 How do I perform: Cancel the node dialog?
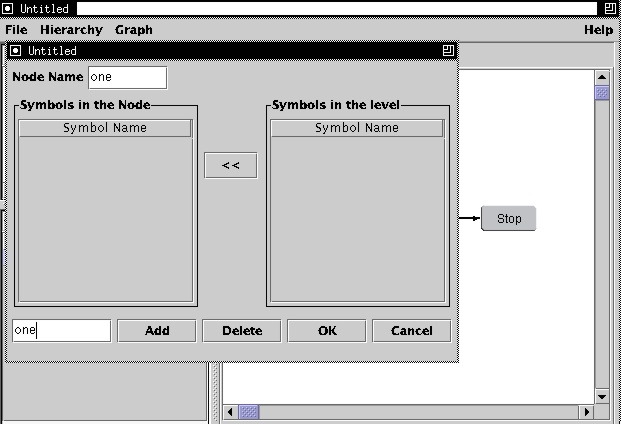coord(411,331)
